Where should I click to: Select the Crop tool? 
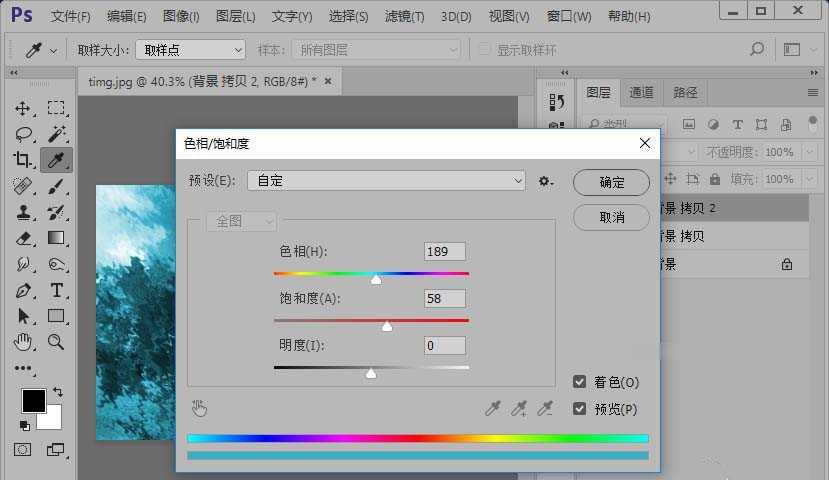tap(22, 160)
